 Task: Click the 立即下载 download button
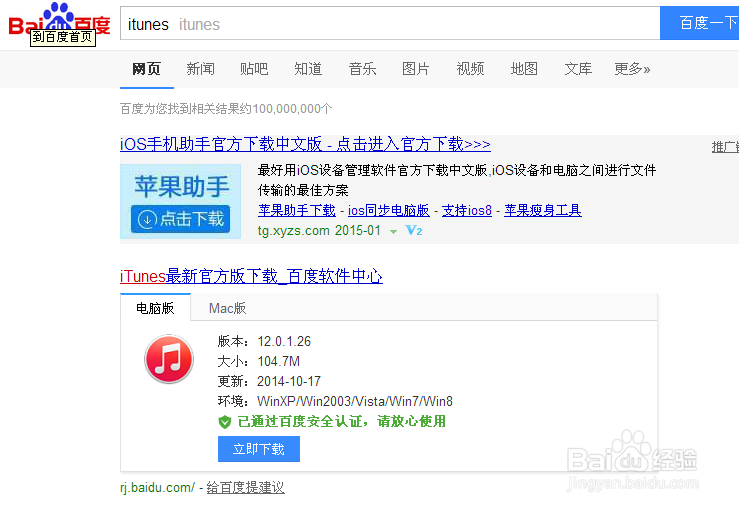[x=259, y=449]
